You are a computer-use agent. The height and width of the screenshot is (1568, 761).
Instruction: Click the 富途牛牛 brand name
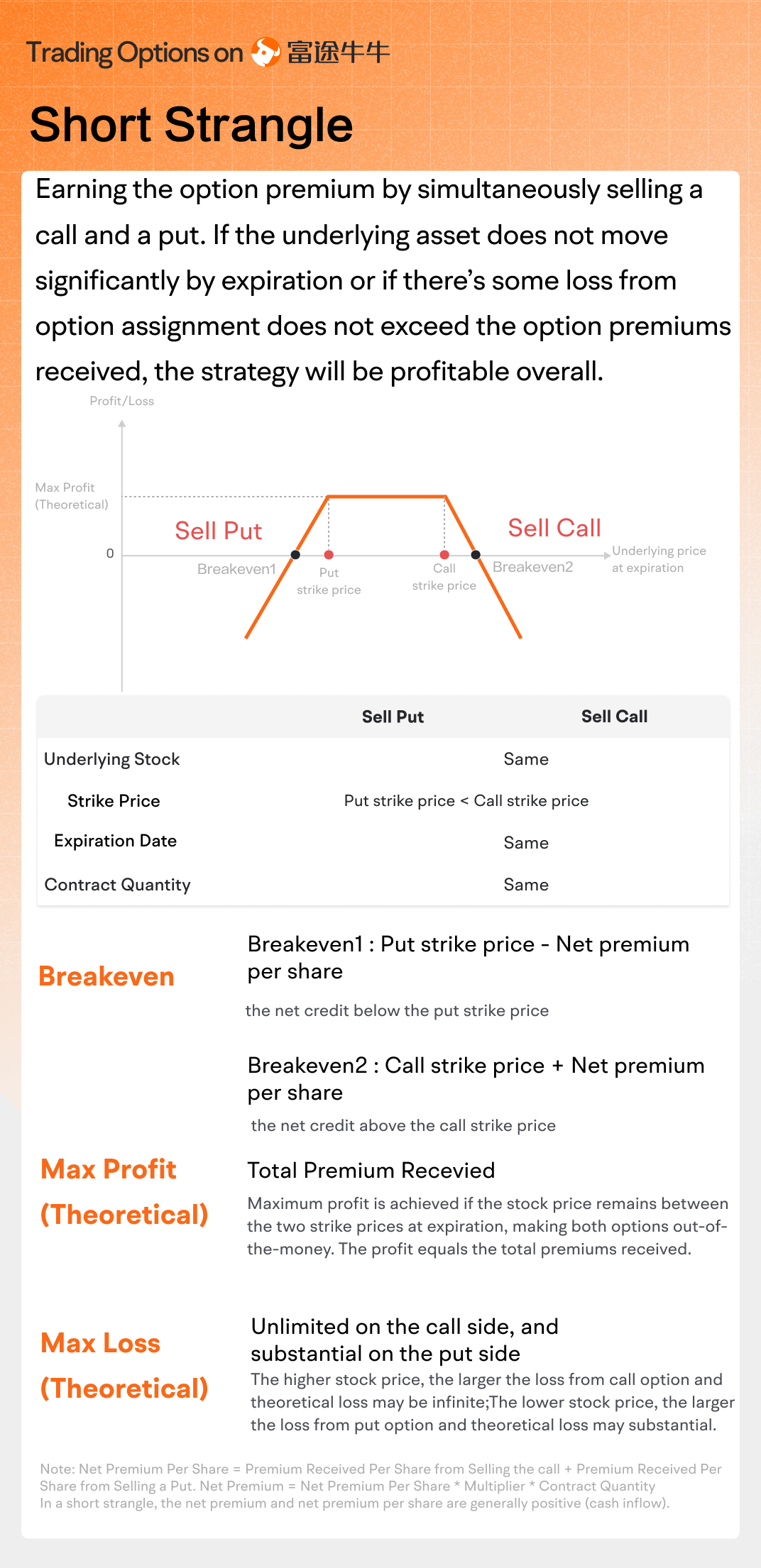point(338,53)
